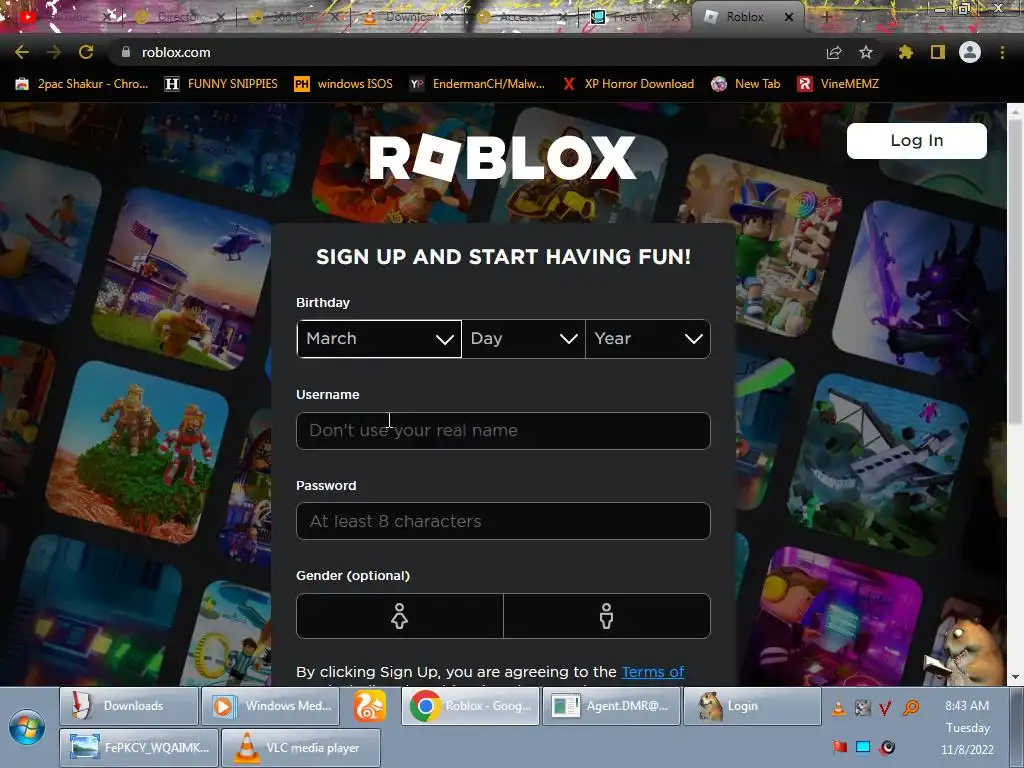Screen dimensions: 1024x768
Task: Switch to the Director tab
Action: pyautogui.click(x=176, y=17)
